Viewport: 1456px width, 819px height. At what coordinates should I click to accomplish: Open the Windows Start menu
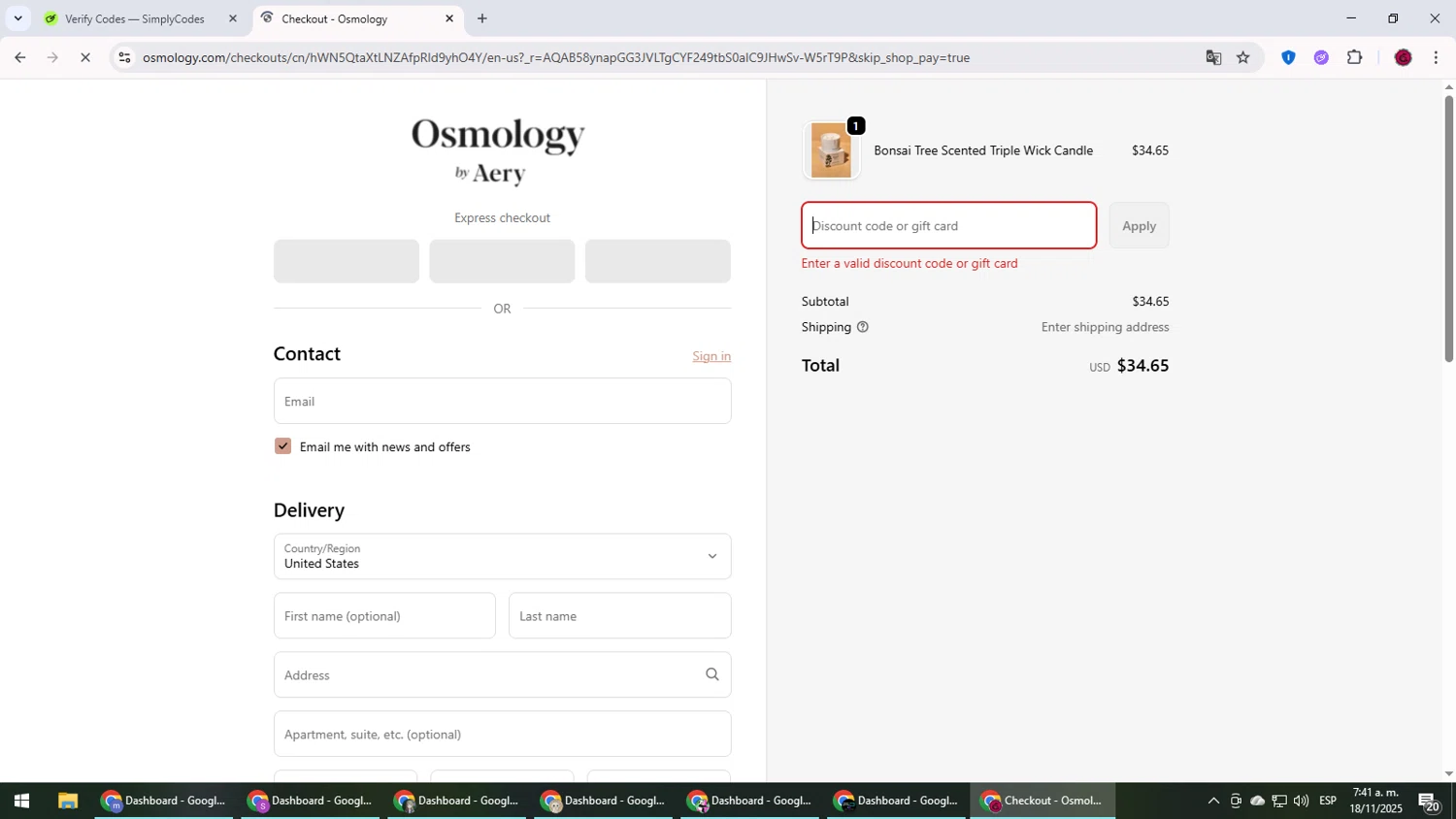[21, 801]
